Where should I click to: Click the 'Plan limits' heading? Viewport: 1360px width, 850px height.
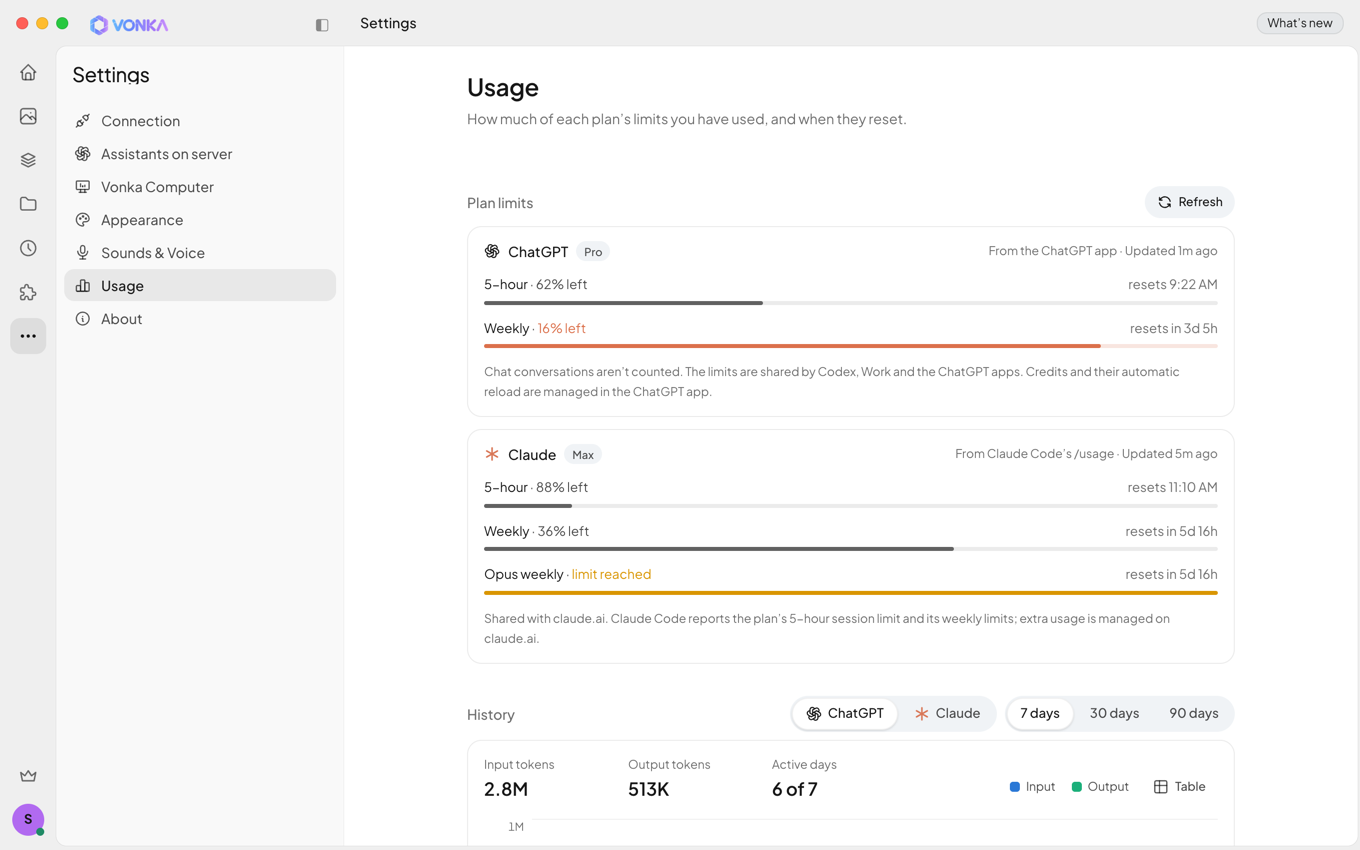[500, 203]
